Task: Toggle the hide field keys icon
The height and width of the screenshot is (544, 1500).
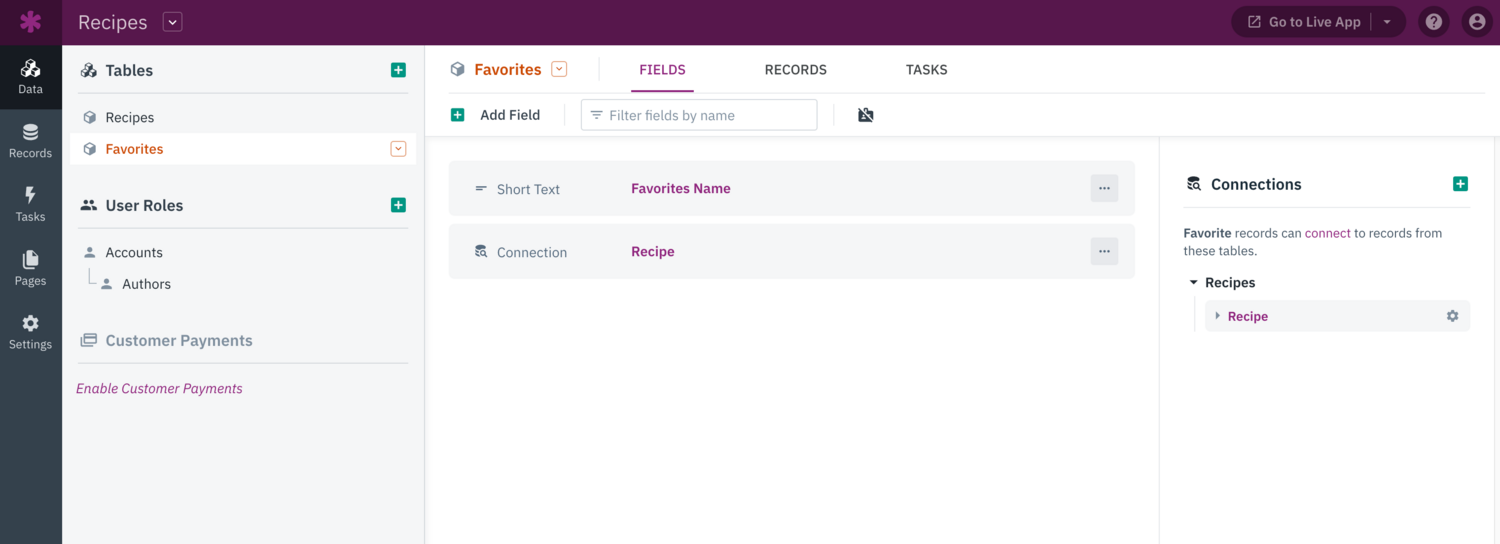Action: pos(866,115)
